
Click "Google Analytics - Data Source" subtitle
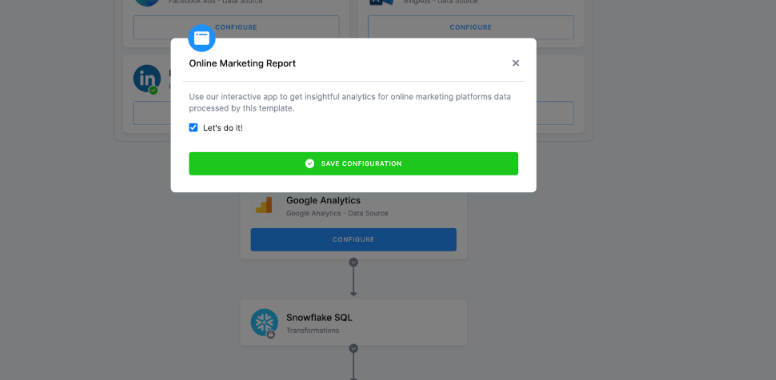pyautogui.click(x=337, y=213)
